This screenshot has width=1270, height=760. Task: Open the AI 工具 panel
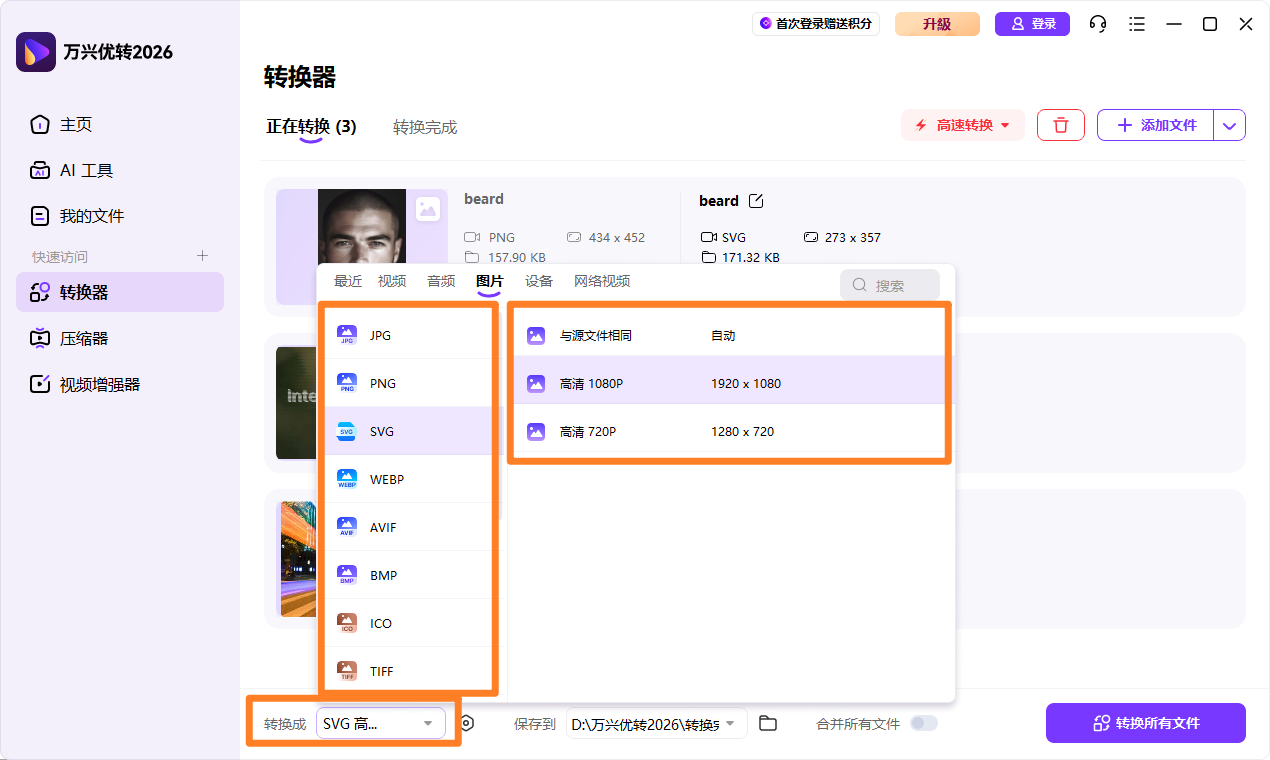point(83,170)
